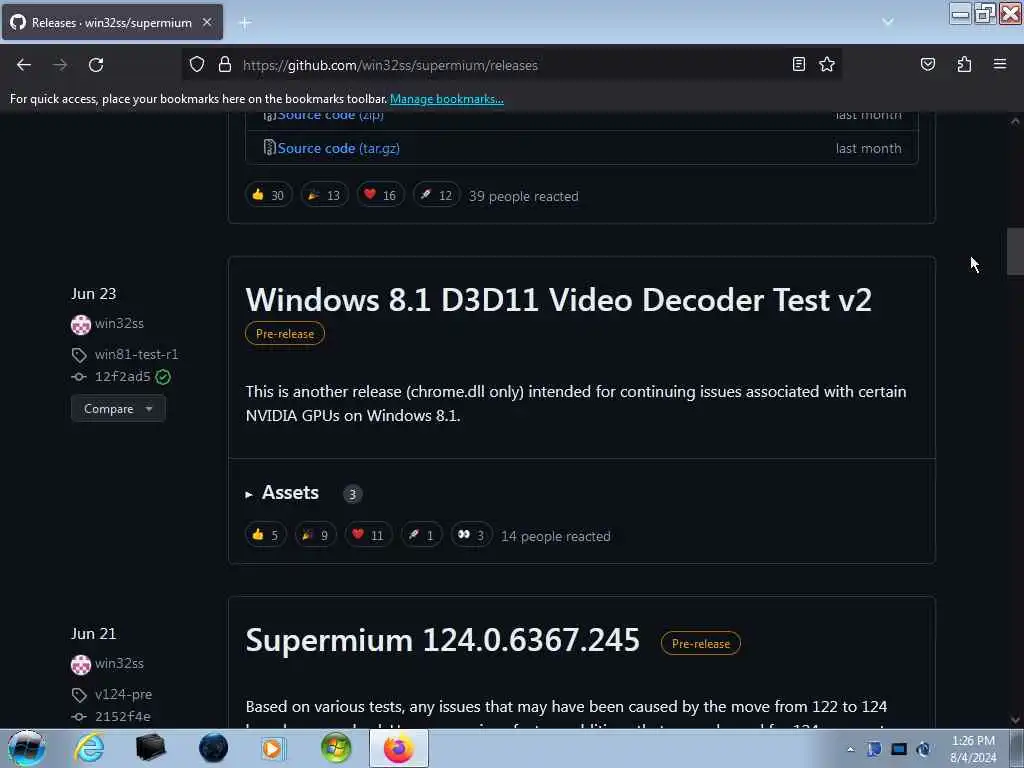1024x768 pixels.
Task: List all tabs chevron dropdown
Action: pos(888,22)
